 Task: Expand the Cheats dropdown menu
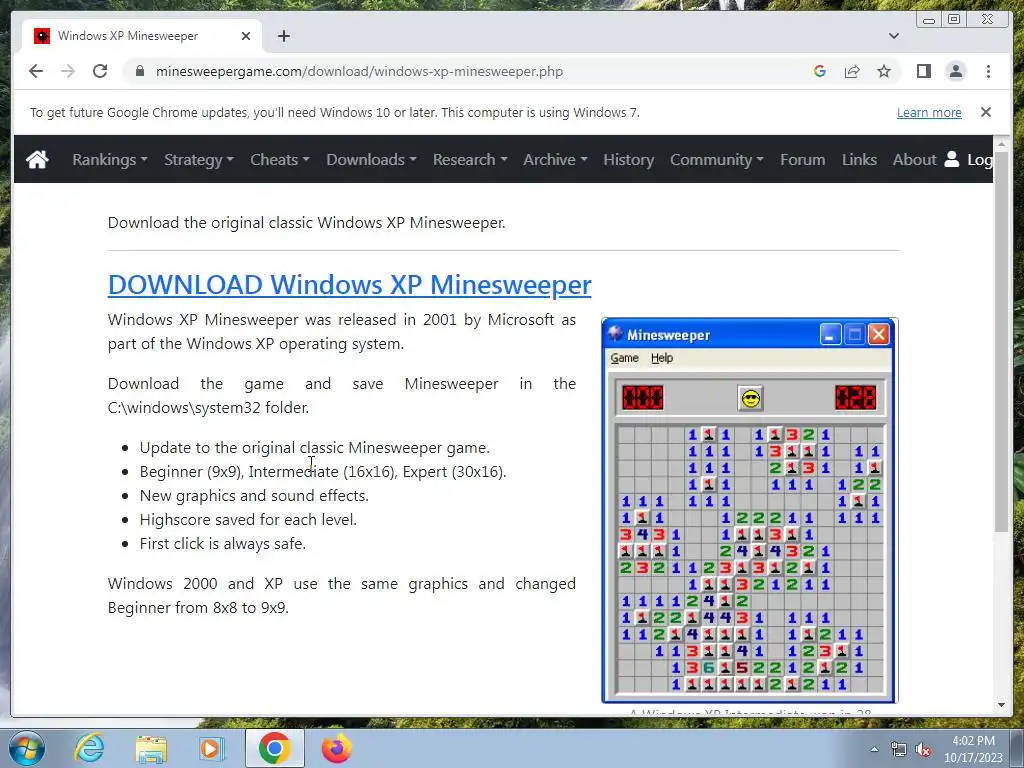click(x=280, y=159)
